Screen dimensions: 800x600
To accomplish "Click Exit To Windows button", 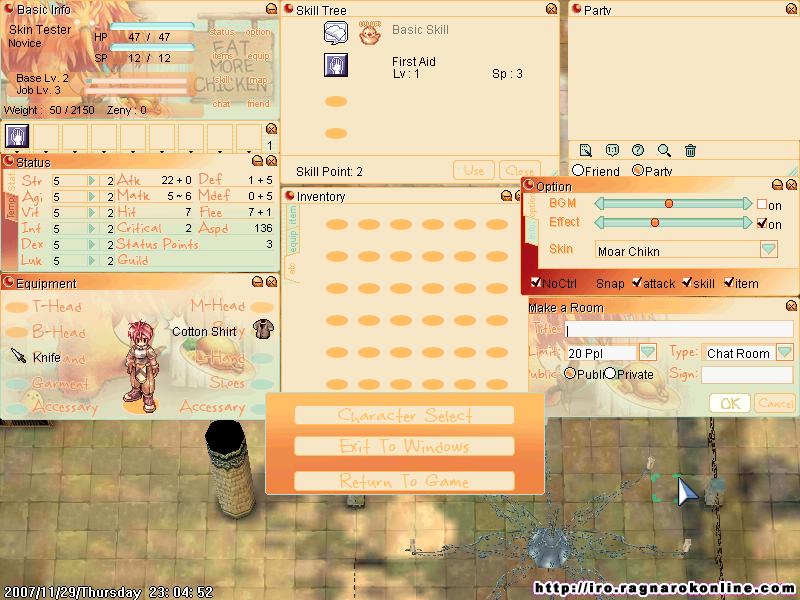I will click(404, 446).
